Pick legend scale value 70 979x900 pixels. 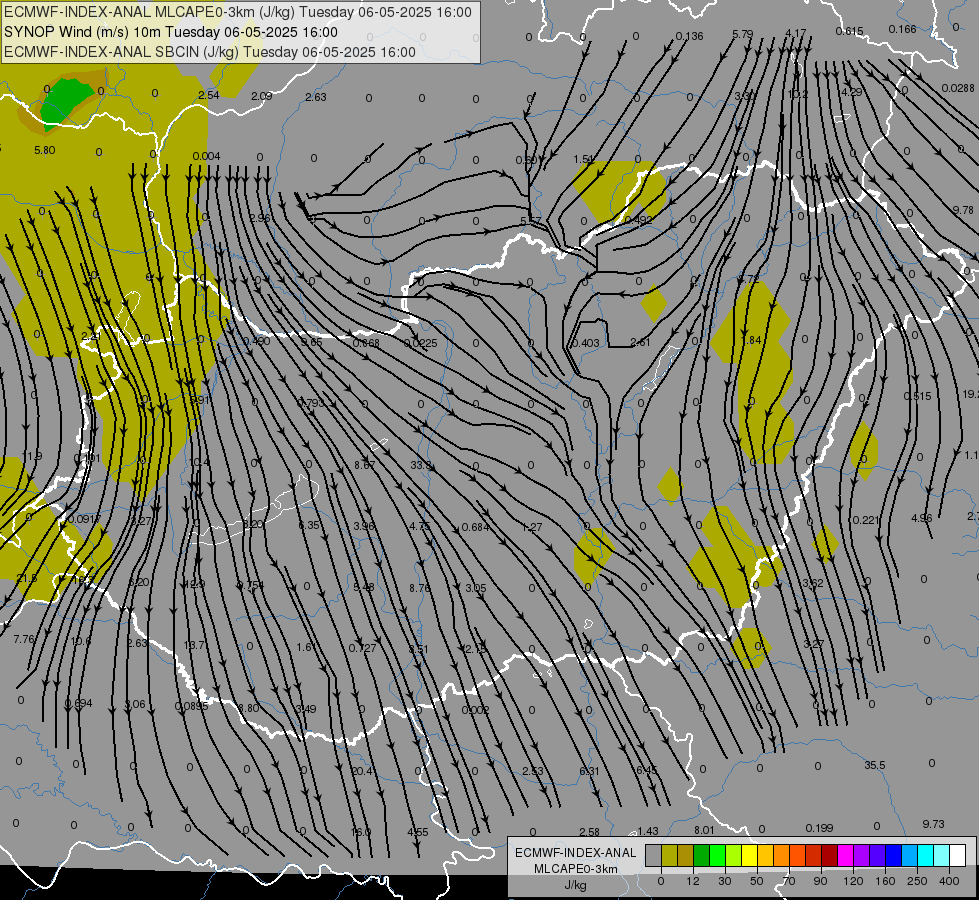789,881
